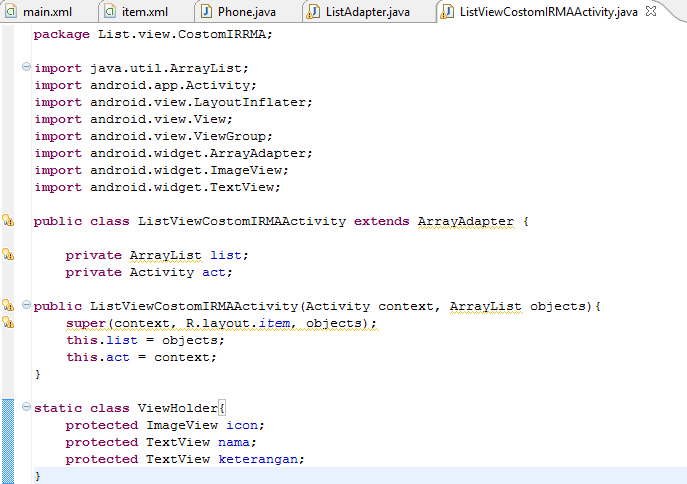
Task: Click the ListViewCostomIRMAActivity.java tab file icon
Action: click(447, 11)
